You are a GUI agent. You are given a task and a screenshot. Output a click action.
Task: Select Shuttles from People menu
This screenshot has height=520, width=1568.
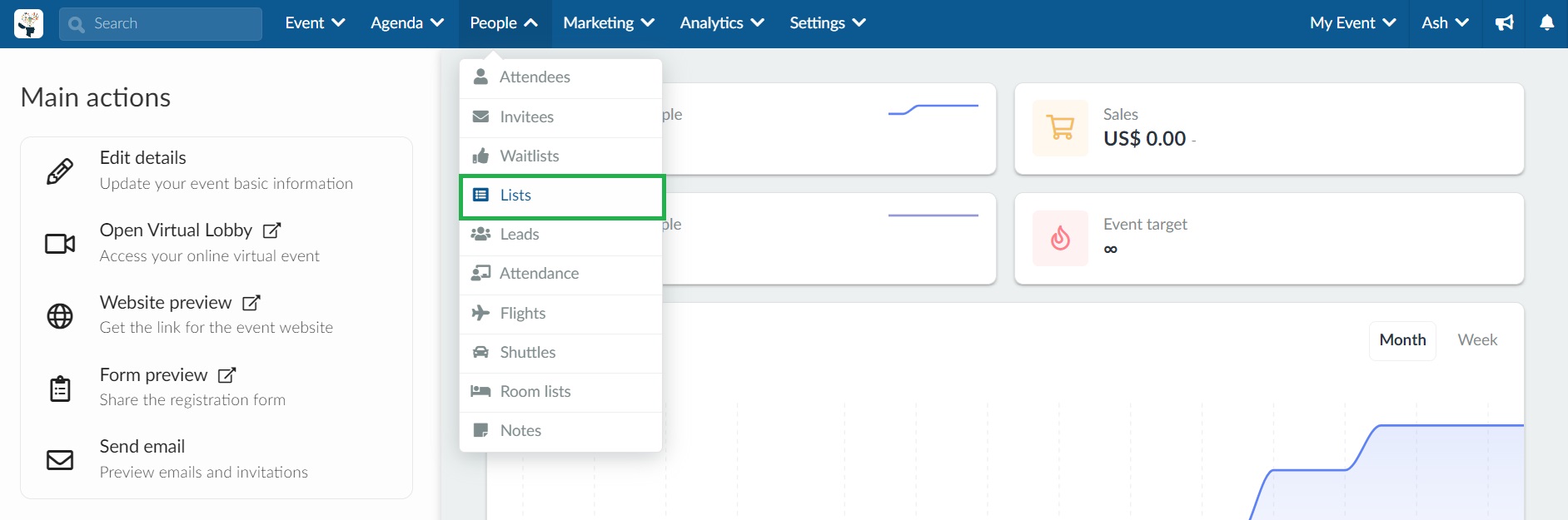[x=560, y=353]
